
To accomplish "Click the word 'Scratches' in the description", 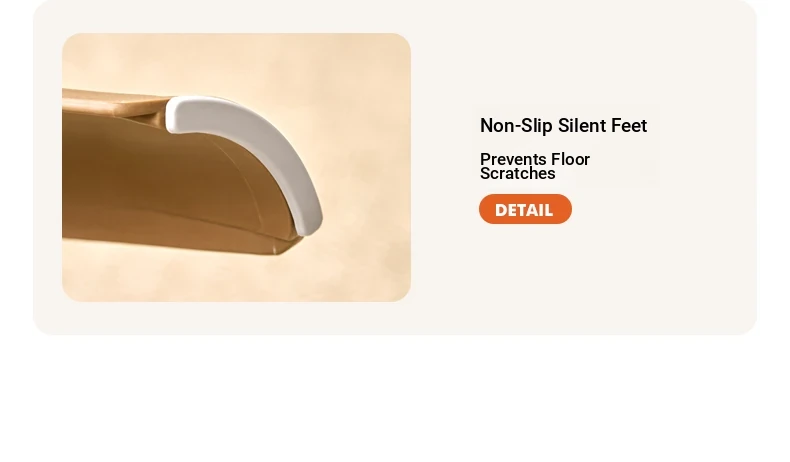I will point(517,174).
